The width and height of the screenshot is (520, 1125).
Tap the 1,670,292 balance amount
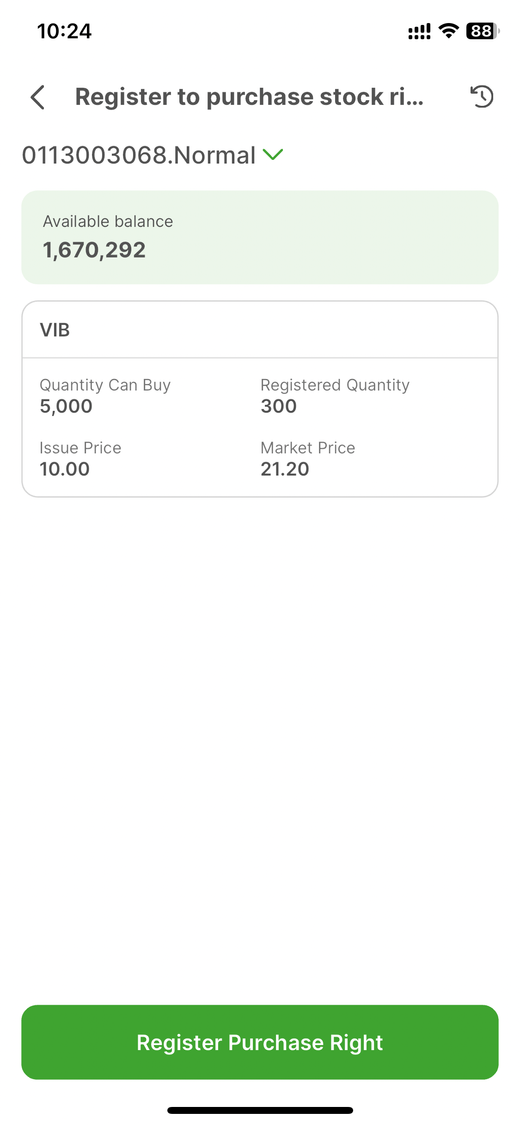pyautogui.click(x=94, y=250)
